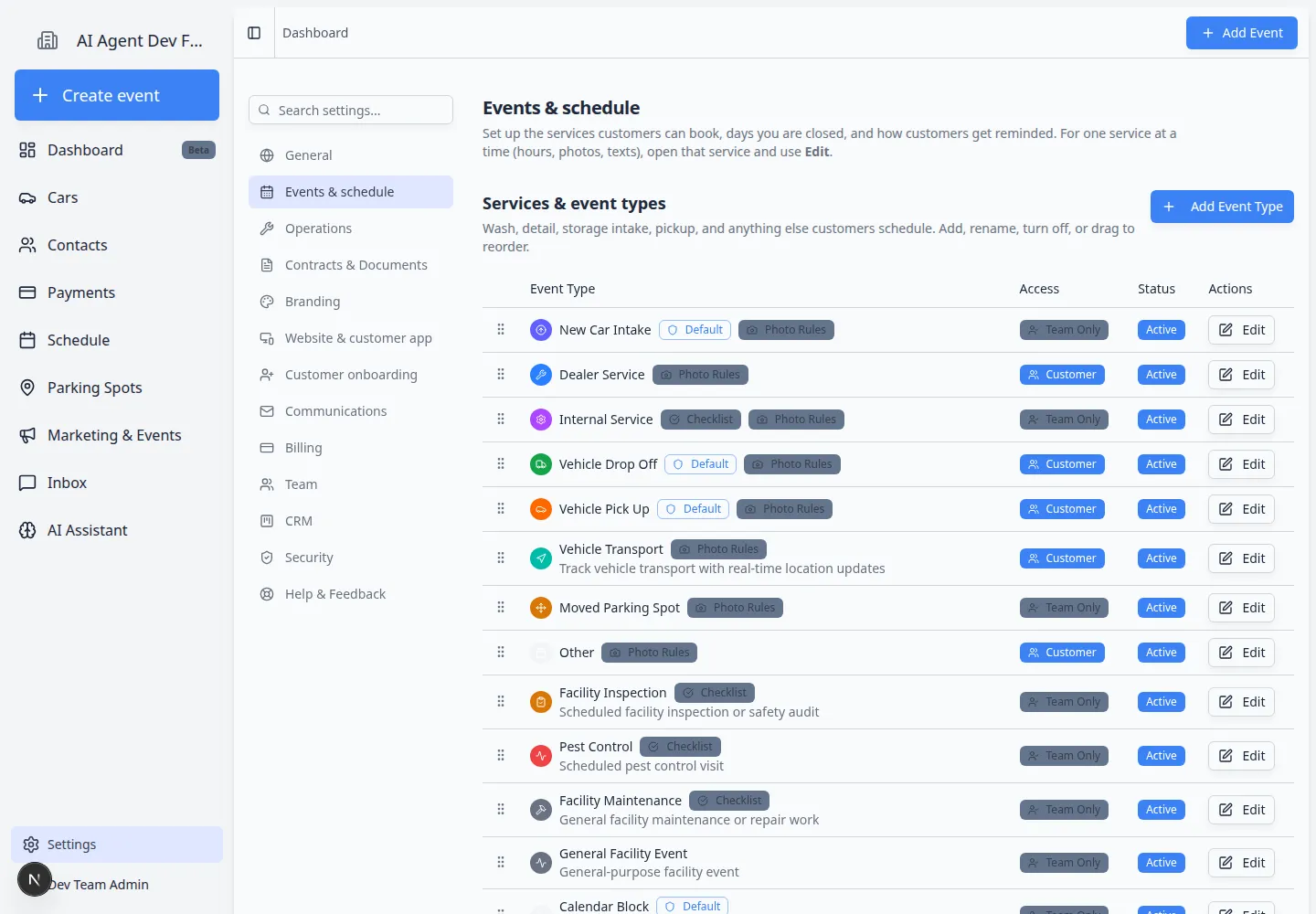Viewport: 1316px width, 914px height.
Task: Click the drag handle for Other
Action: coord(501,652)
